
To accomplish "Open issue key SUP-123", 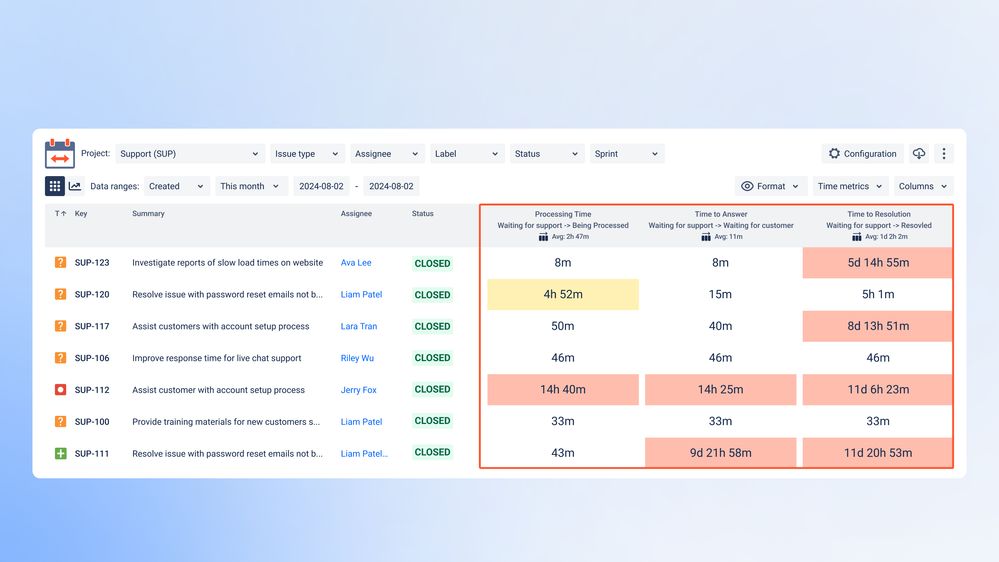I will 92,263.
